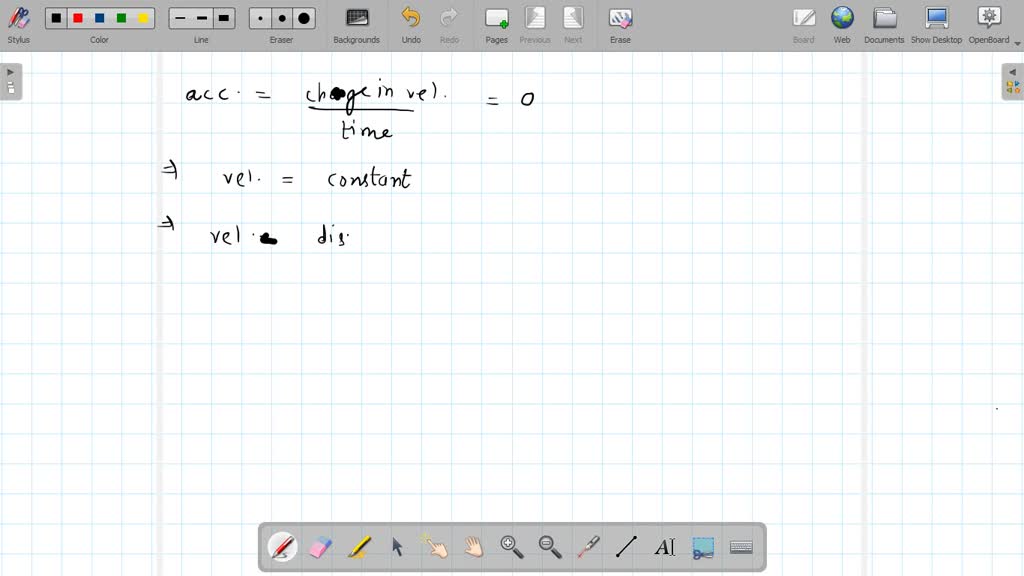Select the zoom-in magnifier tool
1024x576 pixels.
(x=511, y=547)
